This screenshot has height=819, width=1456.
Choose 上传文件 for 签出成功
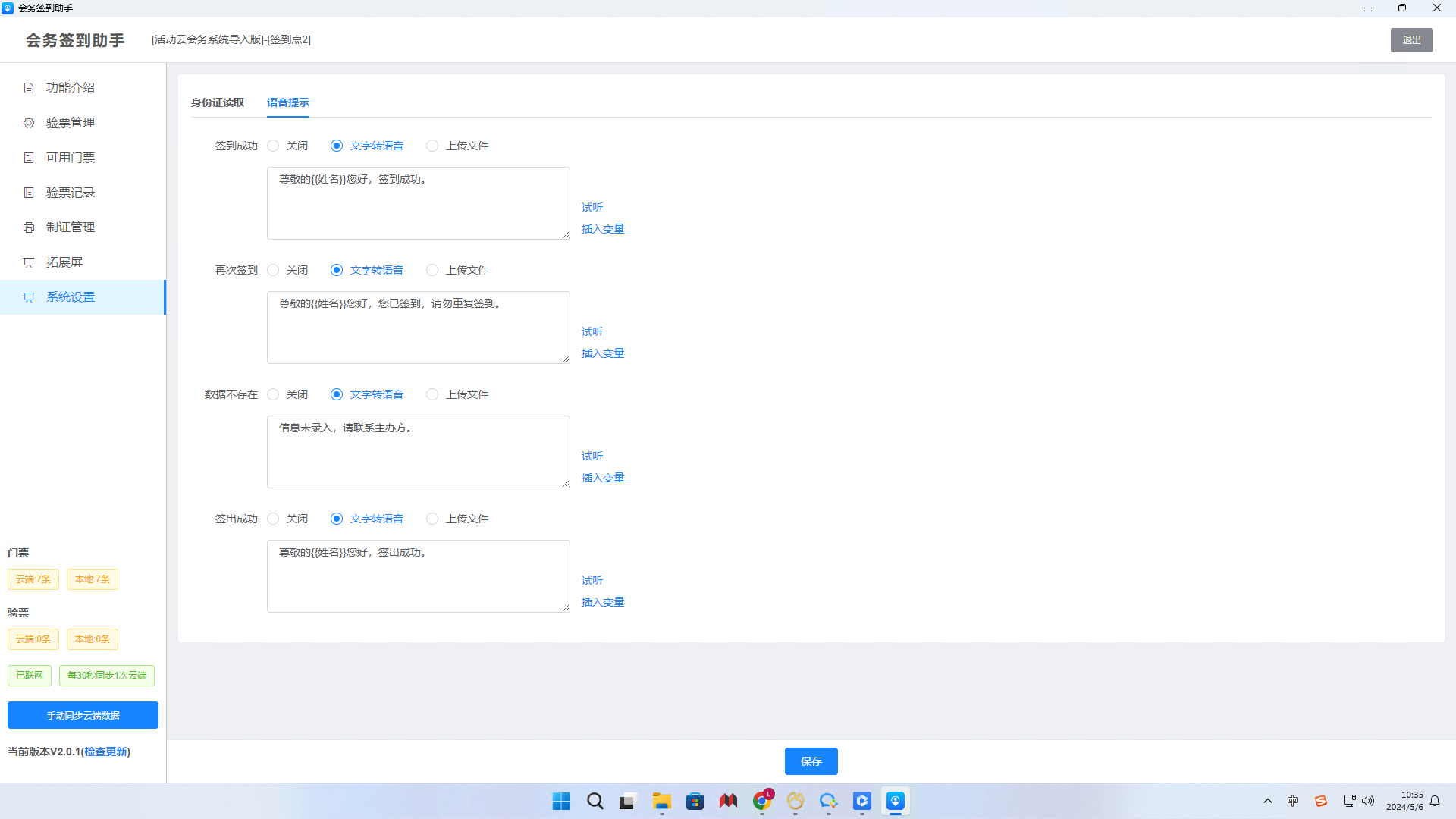click(432, 519)
